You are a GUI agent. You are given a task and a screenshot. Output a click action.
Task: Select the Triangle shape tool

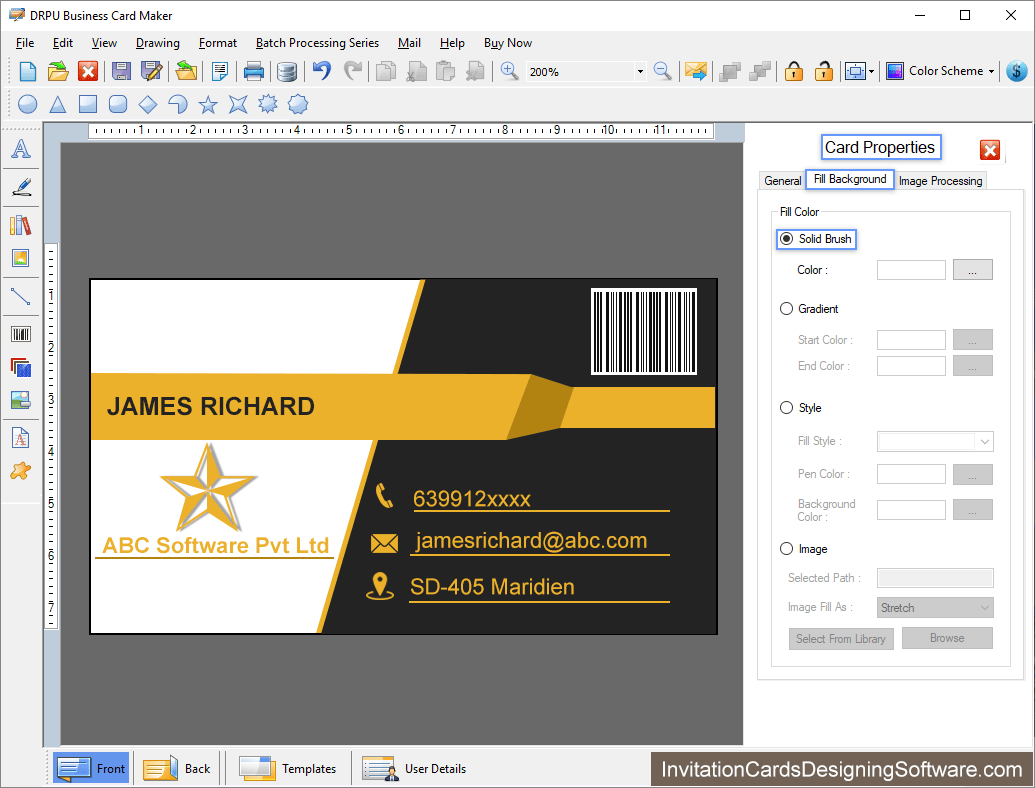coord(58,104)
